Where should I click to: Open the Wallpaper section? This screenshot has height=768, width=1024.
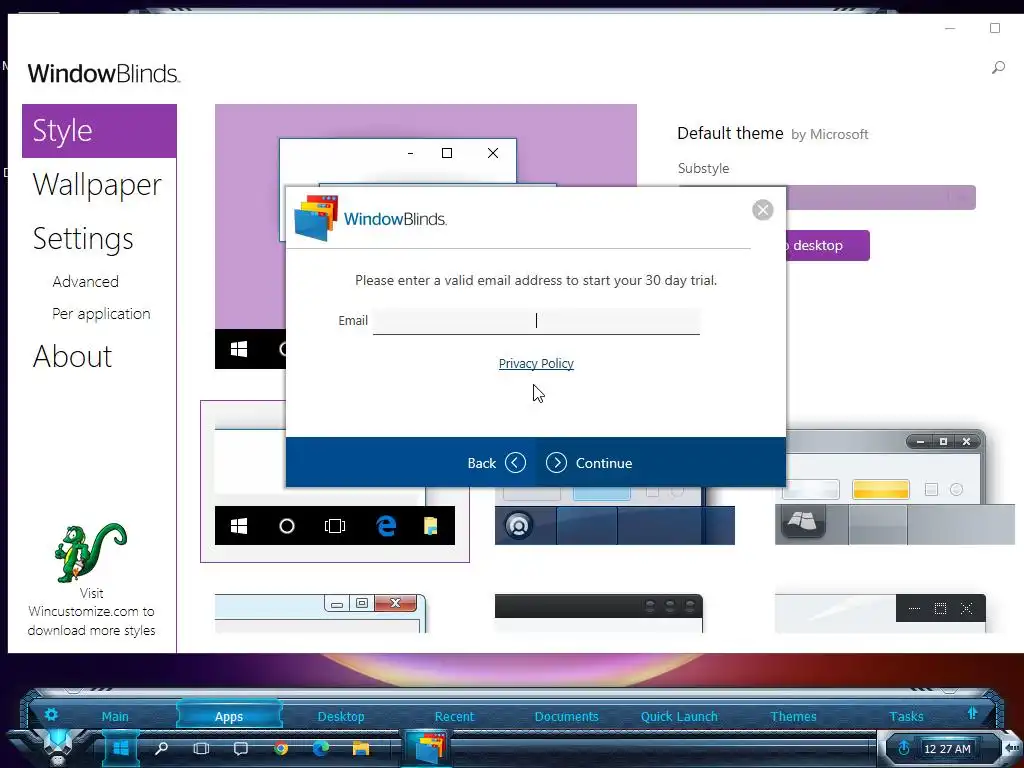(97, 185)
